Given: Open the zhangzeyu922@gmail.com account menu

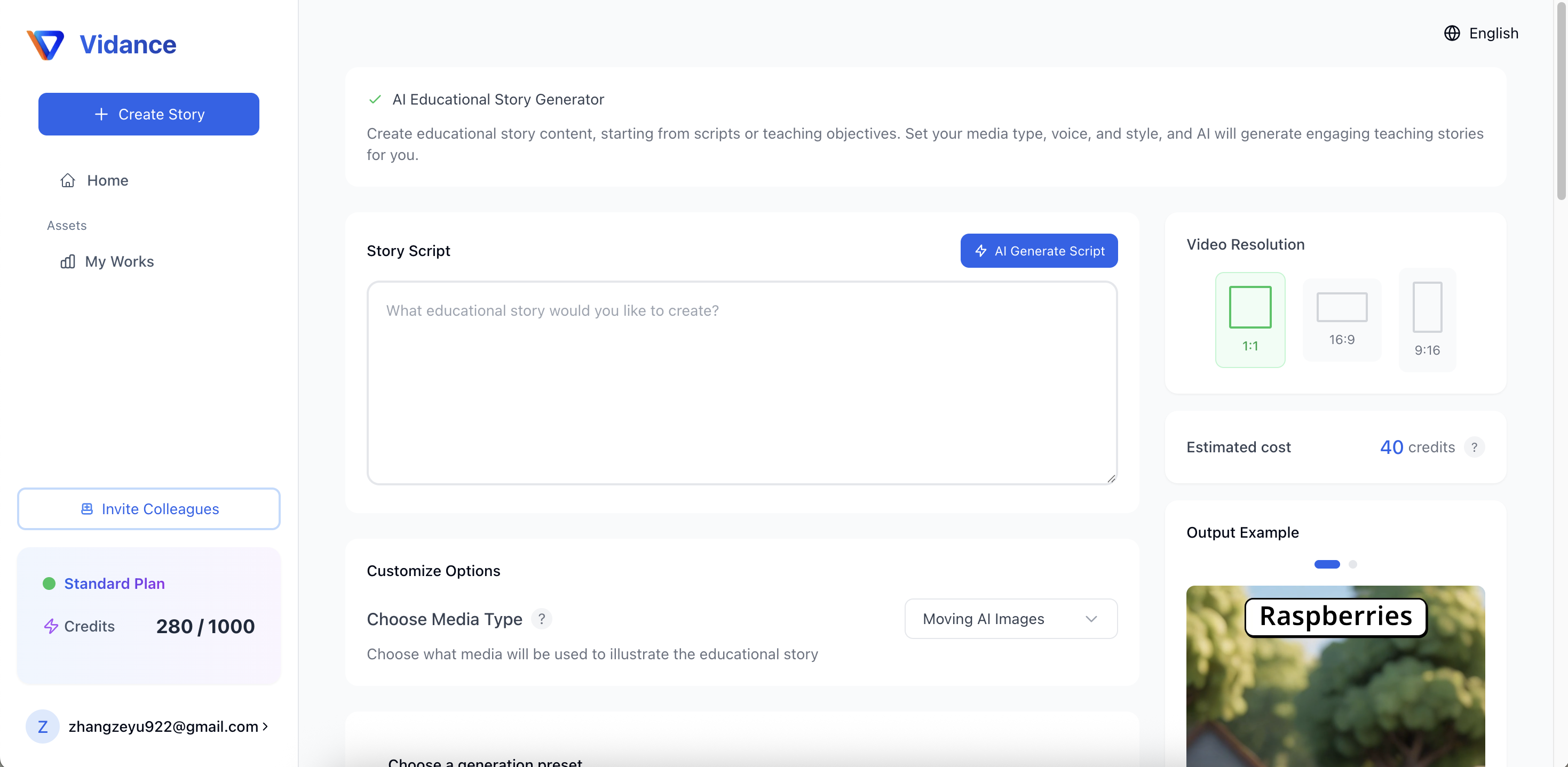Looking at the screenshot, I should coord(168,726).
